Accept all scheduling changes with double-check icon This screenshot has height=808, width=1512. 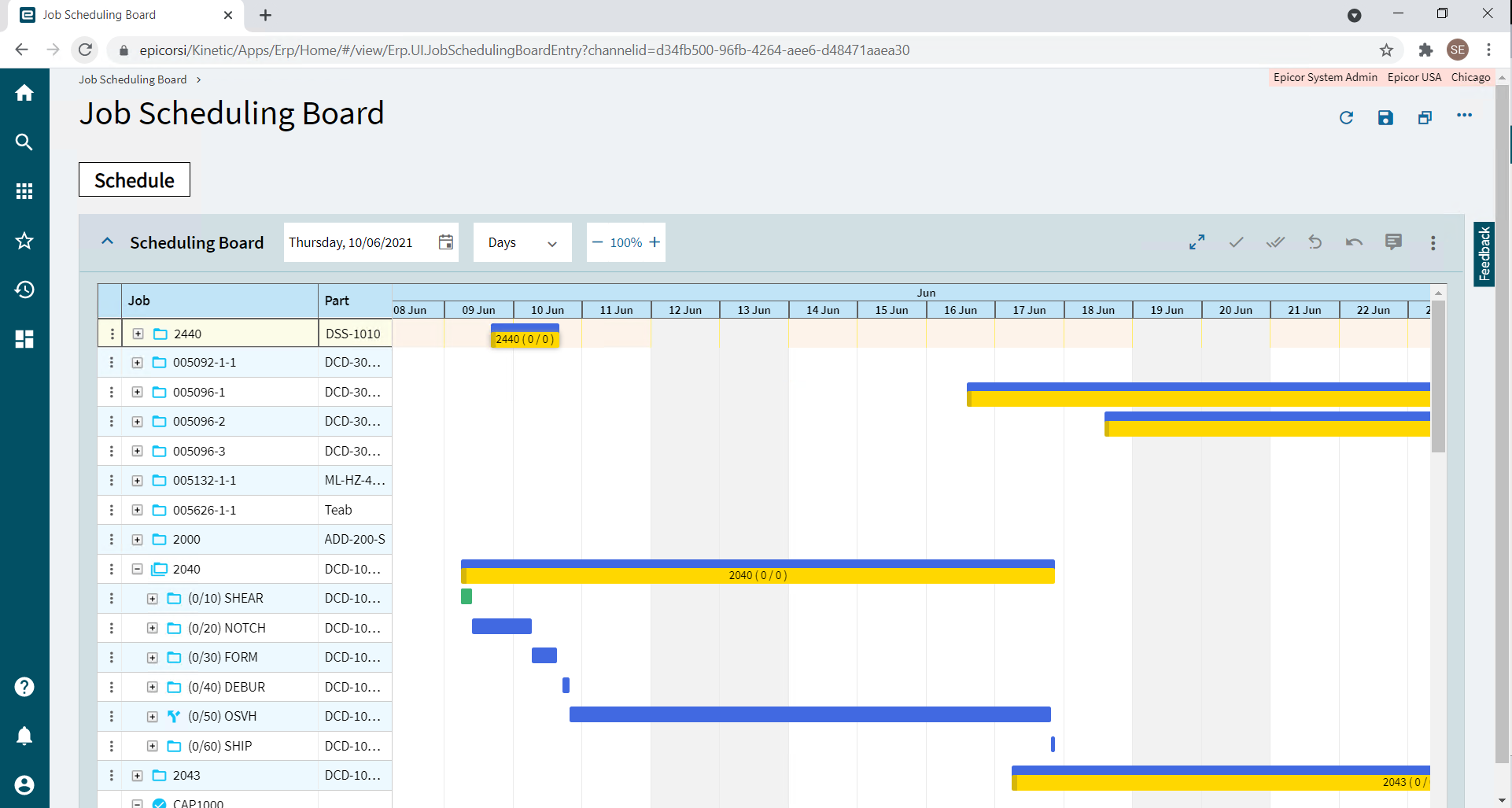[1275, 242]
